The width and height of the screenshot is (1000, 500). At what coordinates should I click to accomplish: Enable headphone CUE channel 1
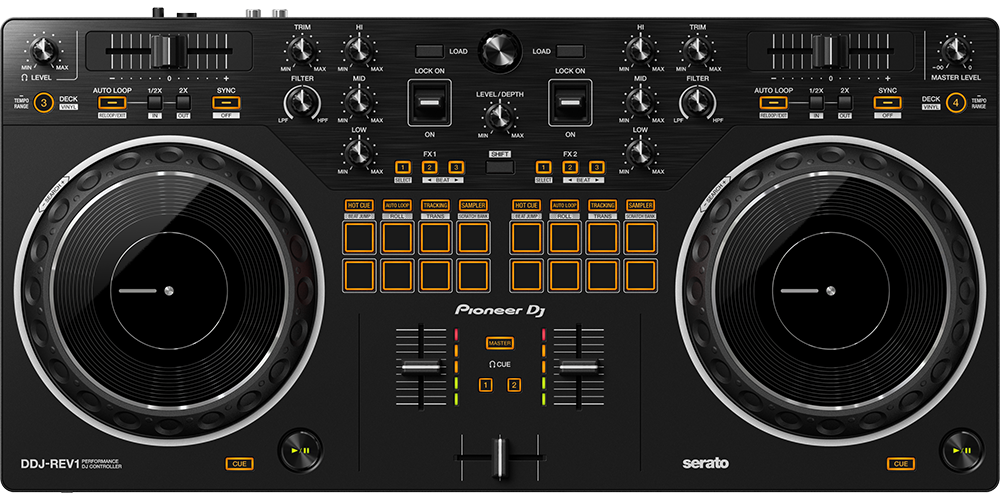click(x=486, y=385)
